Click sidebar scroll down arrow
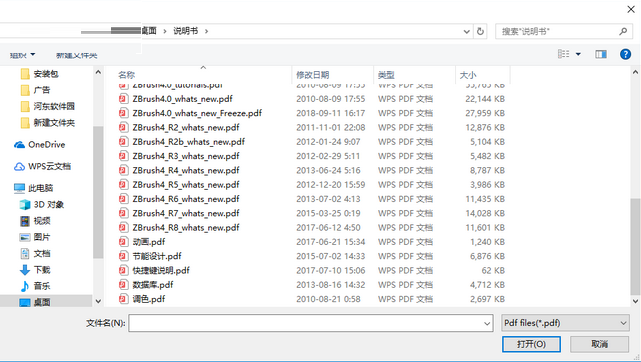 98,301
